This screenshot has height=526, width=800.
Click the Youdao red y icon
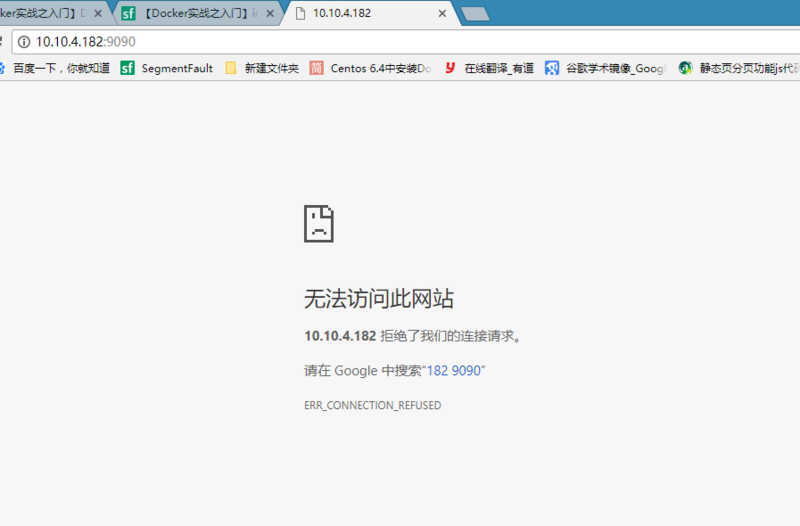coord(449,68)
